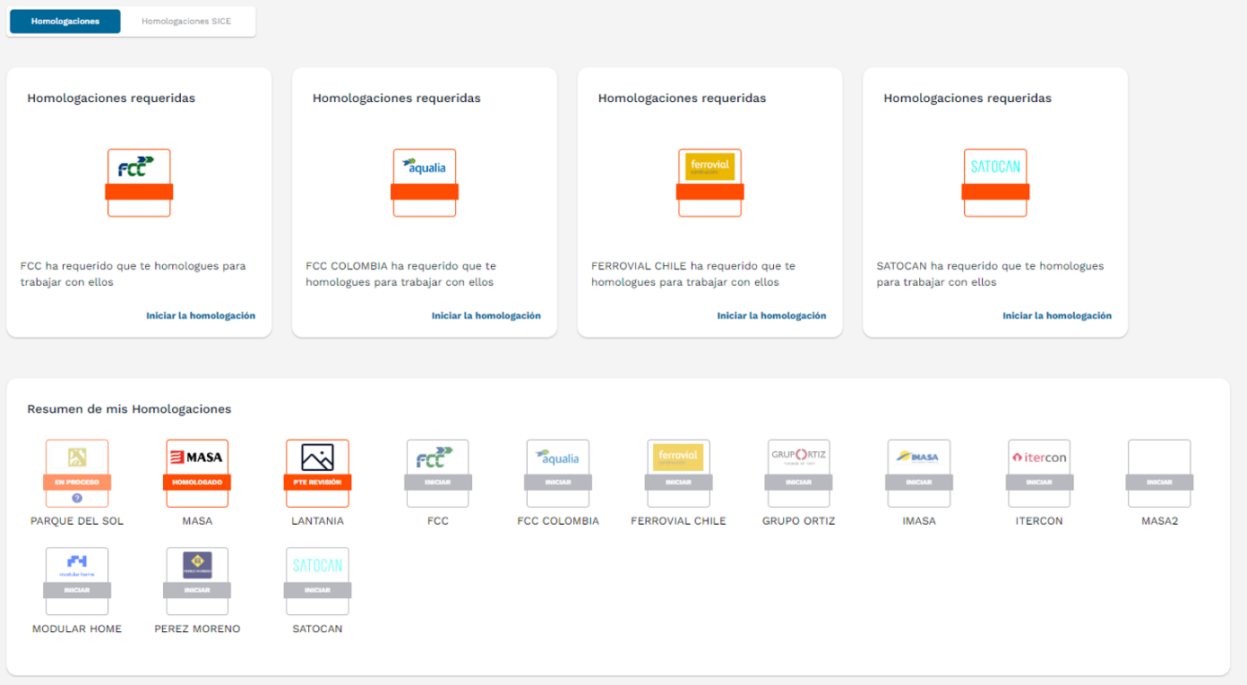This screenshot has height=685, width=1247.
Task: Click the 'MODULAR HOME' label
Action: click(x=77, y=629)
